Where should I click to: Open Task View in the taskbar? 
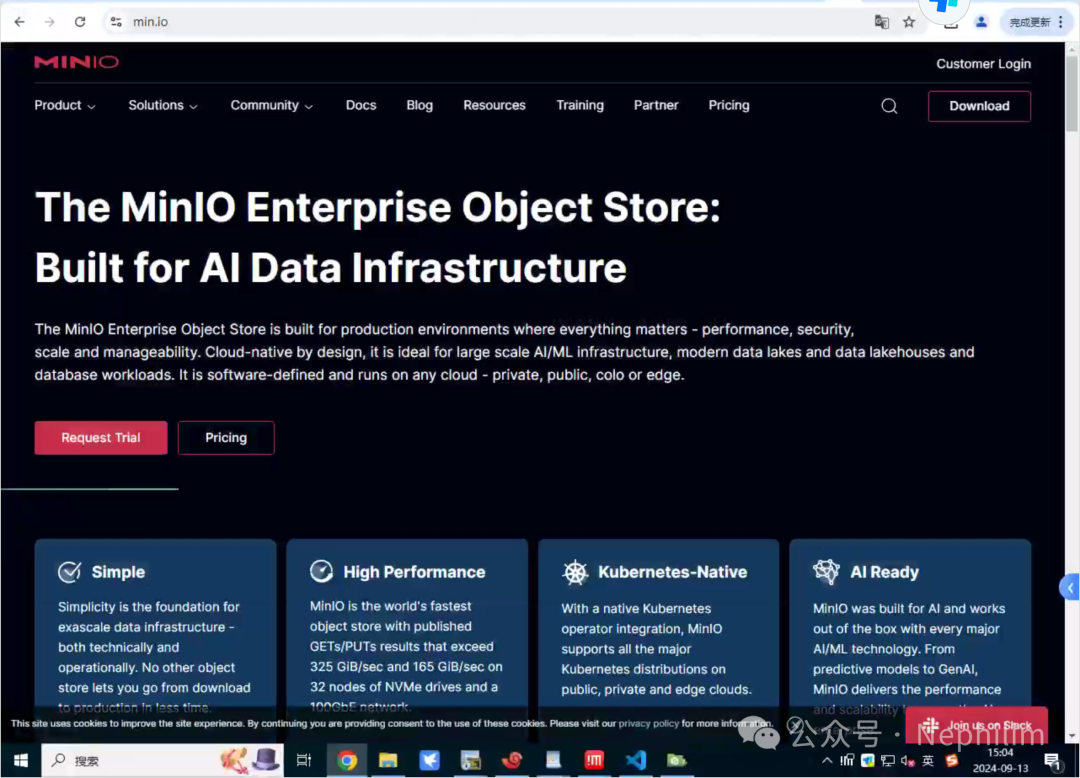304,760
